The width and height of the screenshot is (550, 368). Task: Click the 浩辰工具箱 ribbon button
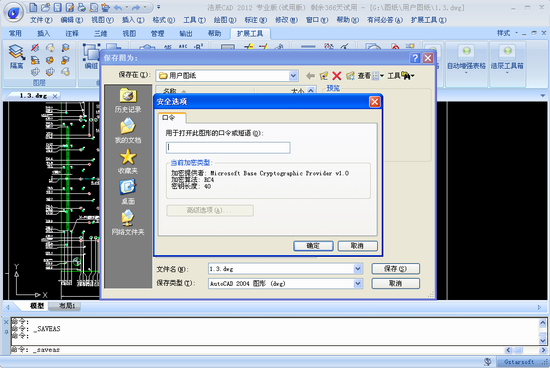pos(507,59)
